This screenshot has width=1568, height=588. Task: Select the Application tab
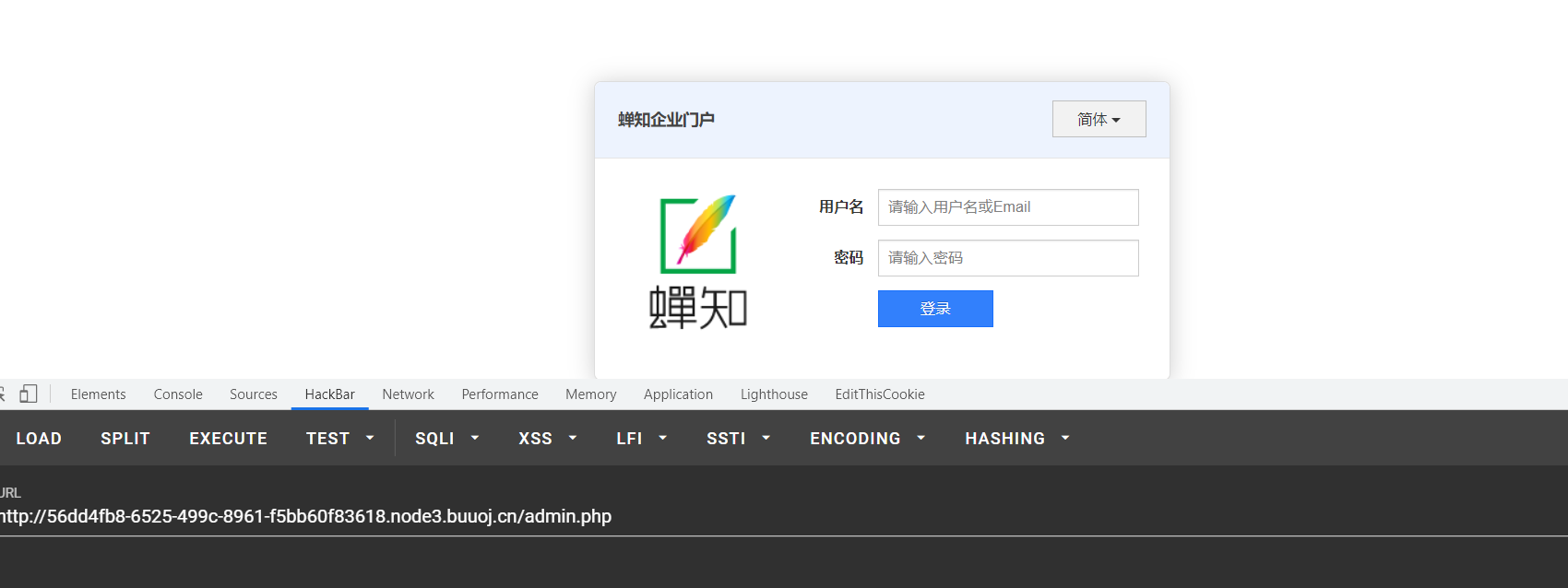tap(678, 394)
